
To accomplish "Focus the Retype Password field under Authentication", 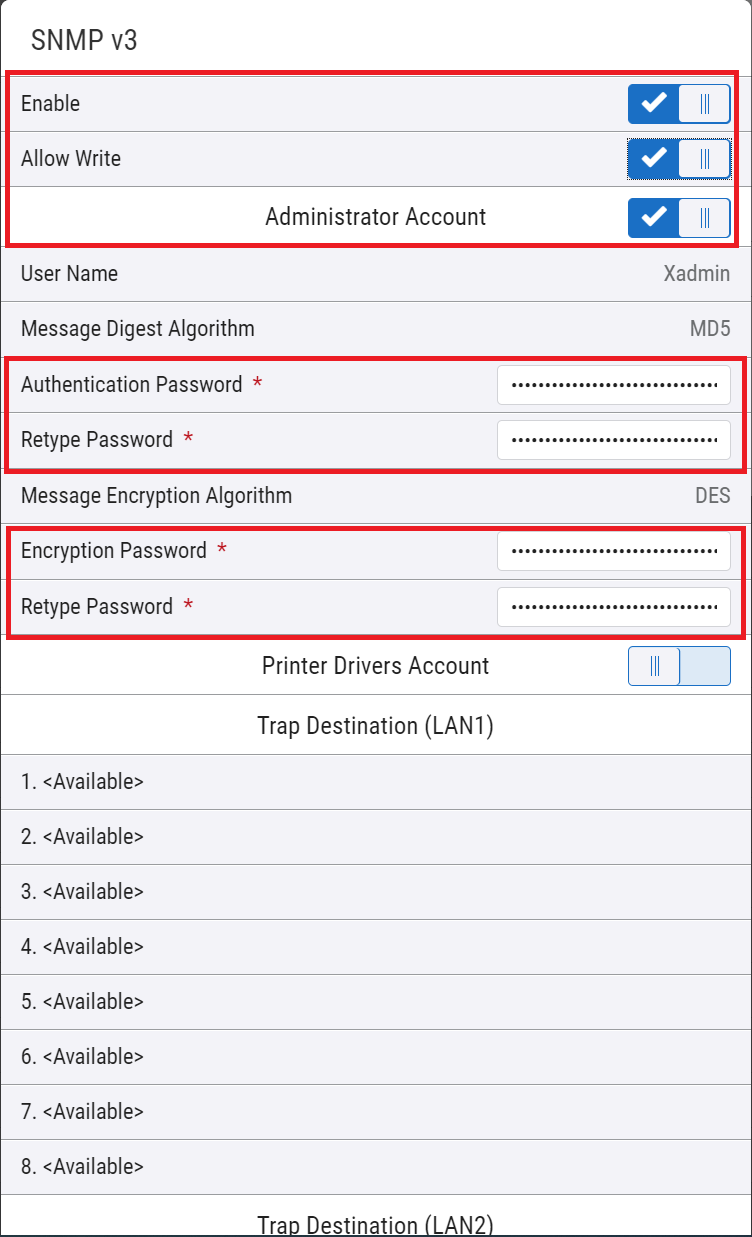I will click(613, 440).
